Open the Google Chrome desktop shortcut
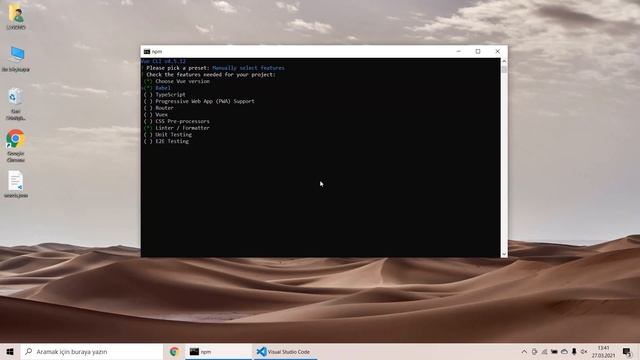Screen dimensions: 640x360 click(x=16, y=146)
